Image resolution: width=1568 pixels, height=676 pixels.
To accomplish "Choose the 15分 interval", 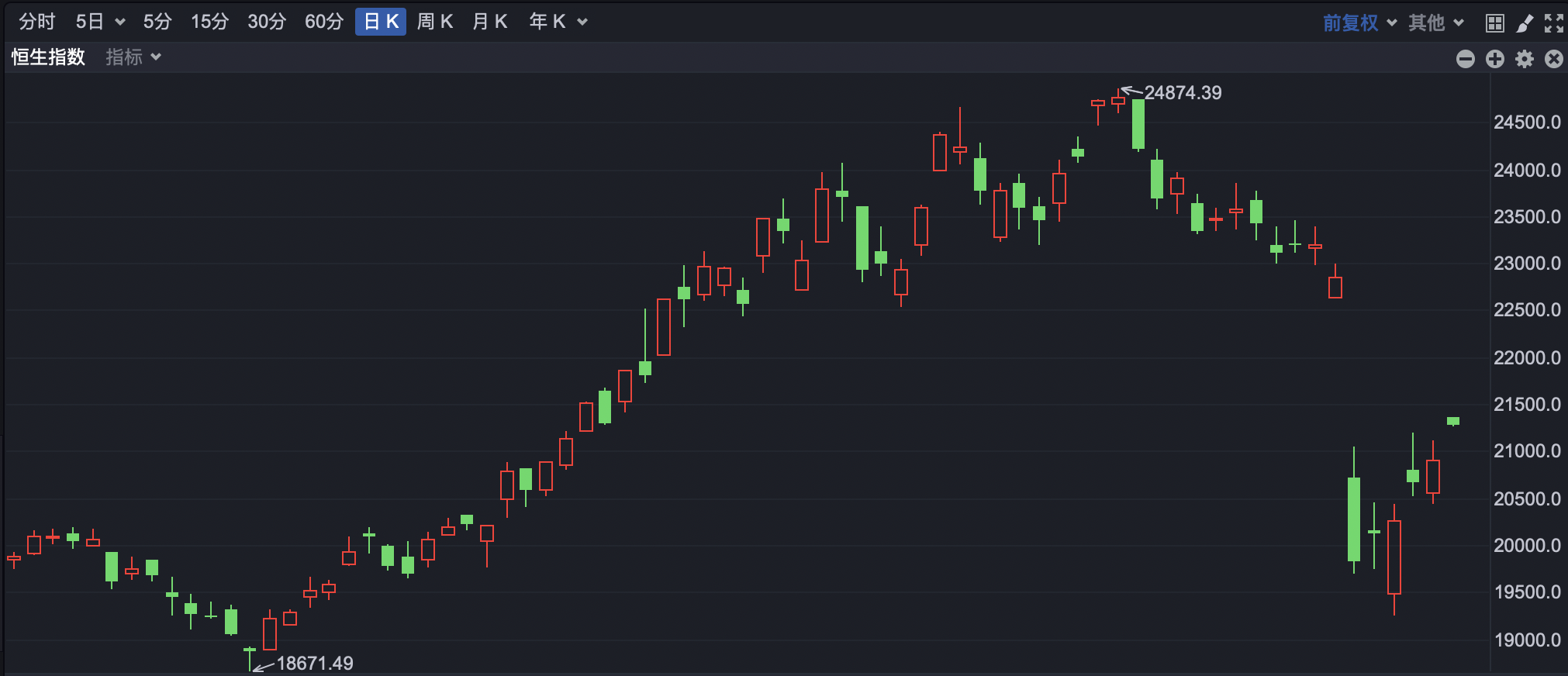I will (209, 22).
